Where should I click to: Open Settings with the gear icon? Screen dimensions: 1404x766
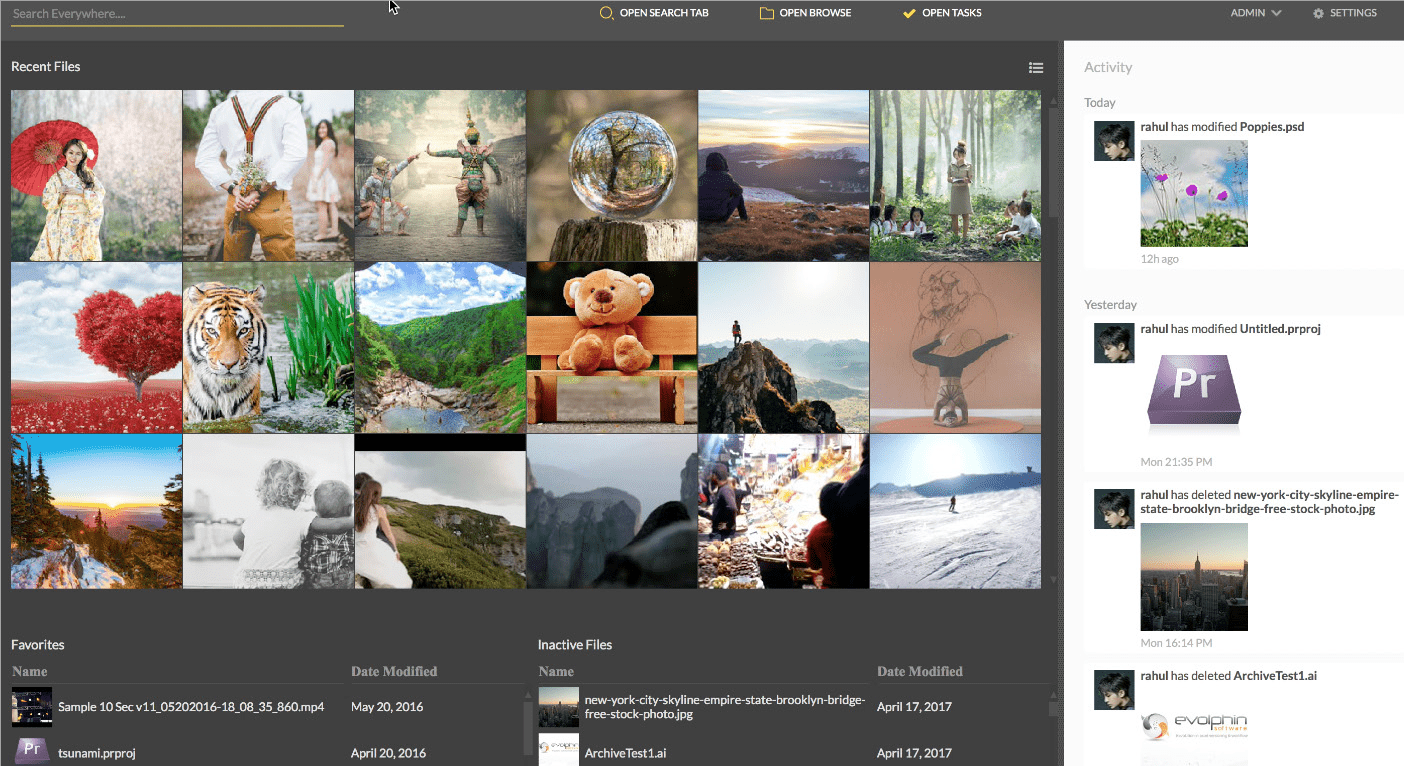point(1345,13)
